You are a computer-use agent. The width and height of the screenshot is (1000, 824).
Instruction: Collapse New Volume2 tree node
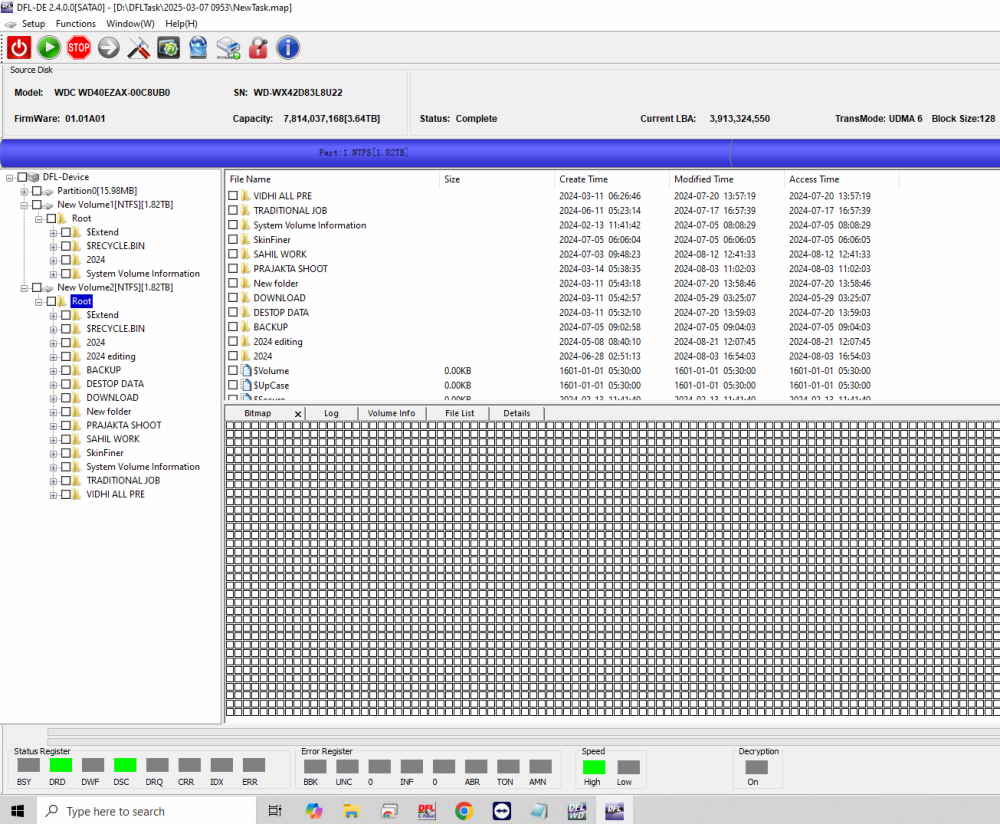[24, 288]
